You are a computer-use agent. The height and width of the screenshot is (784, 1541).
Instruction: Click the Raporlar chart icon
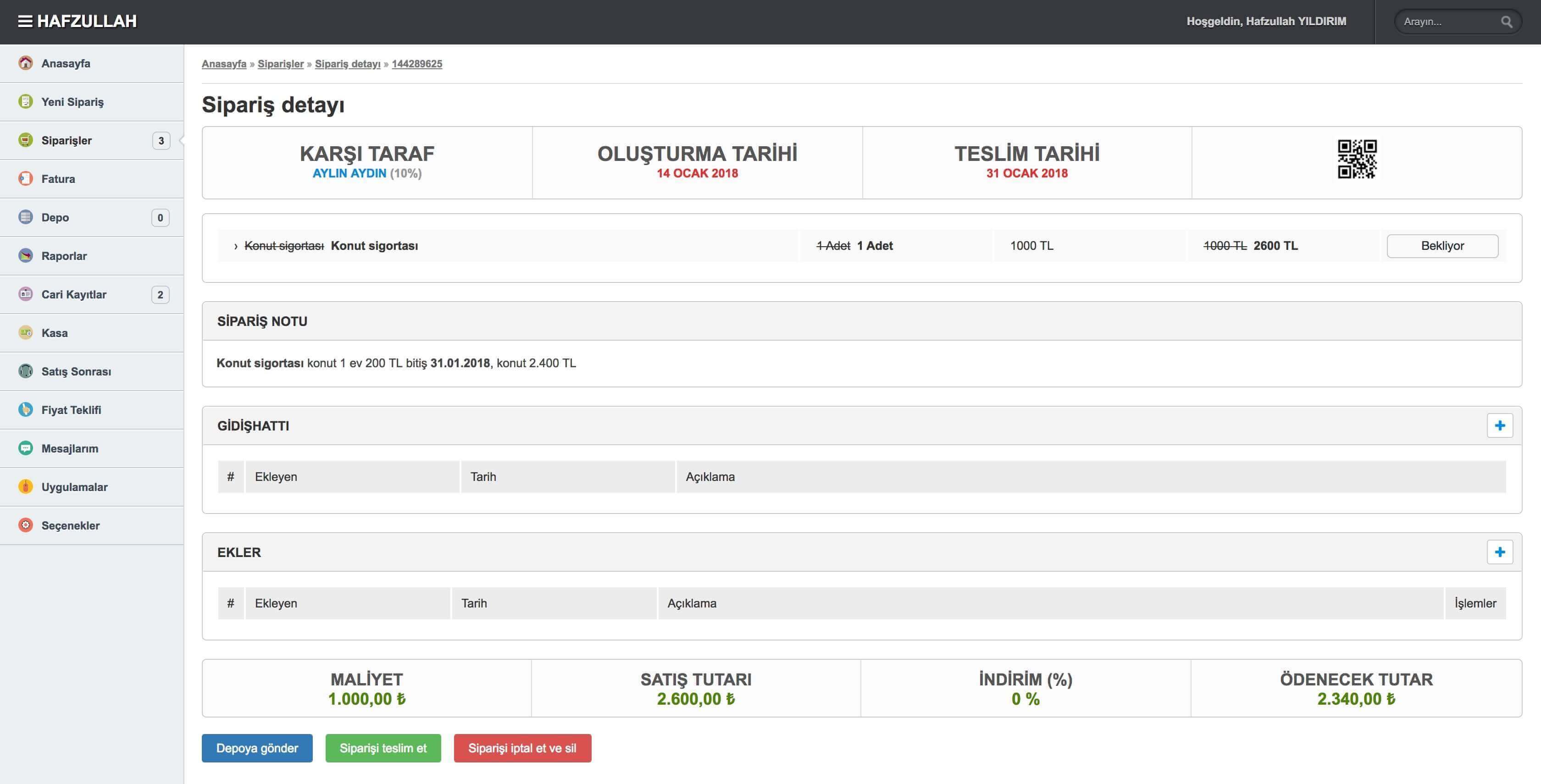pyautogui.click(x=25, y=255)
